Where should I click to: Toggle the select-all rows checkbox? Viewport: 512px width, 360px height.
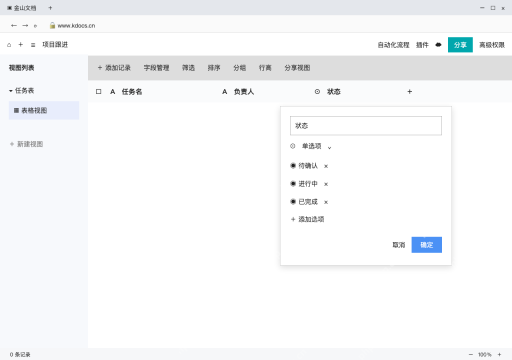point(98,91)
